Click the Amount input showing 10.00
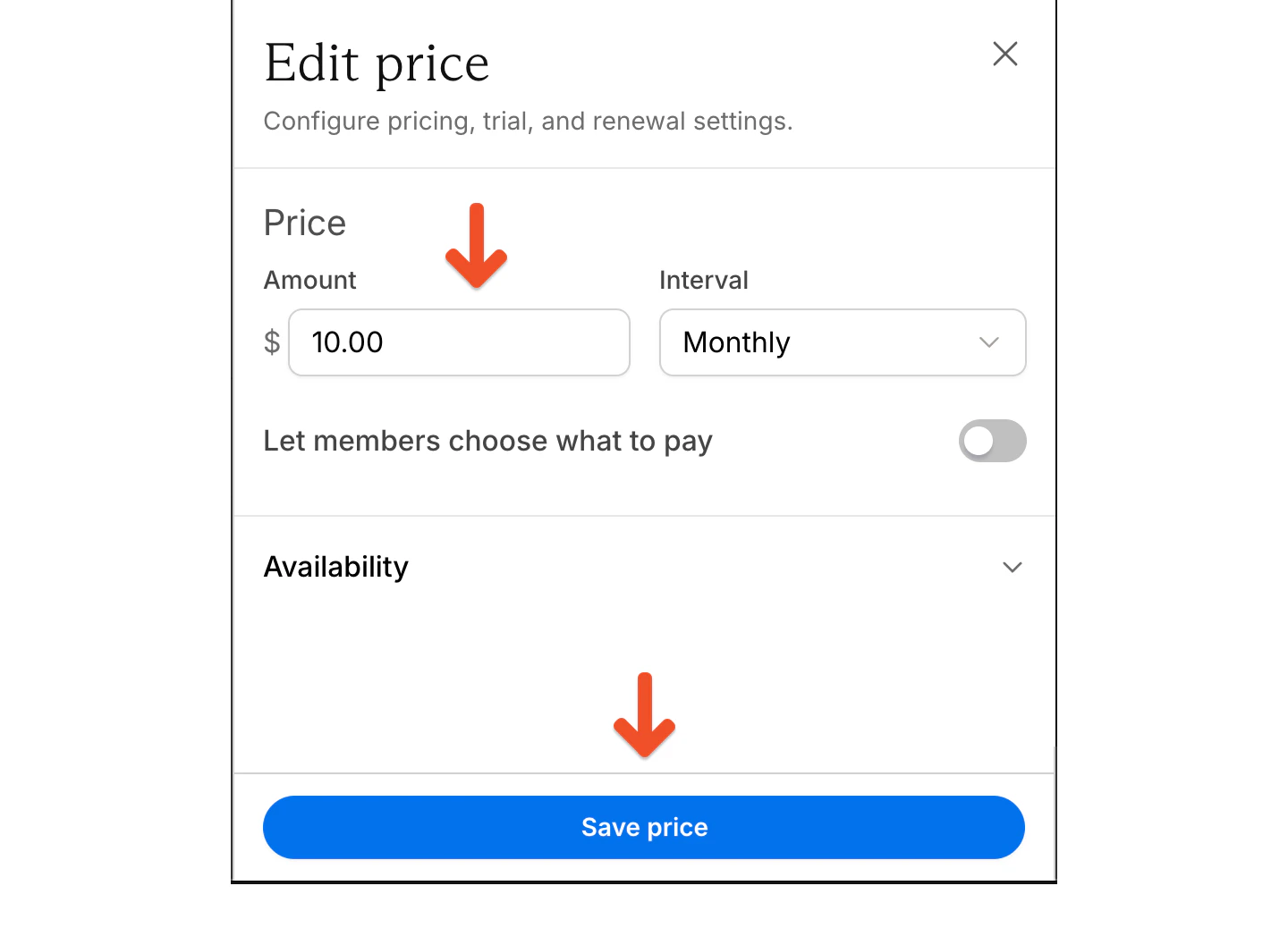The height and width of the screenshot is (928, 1288). (459, 342)
